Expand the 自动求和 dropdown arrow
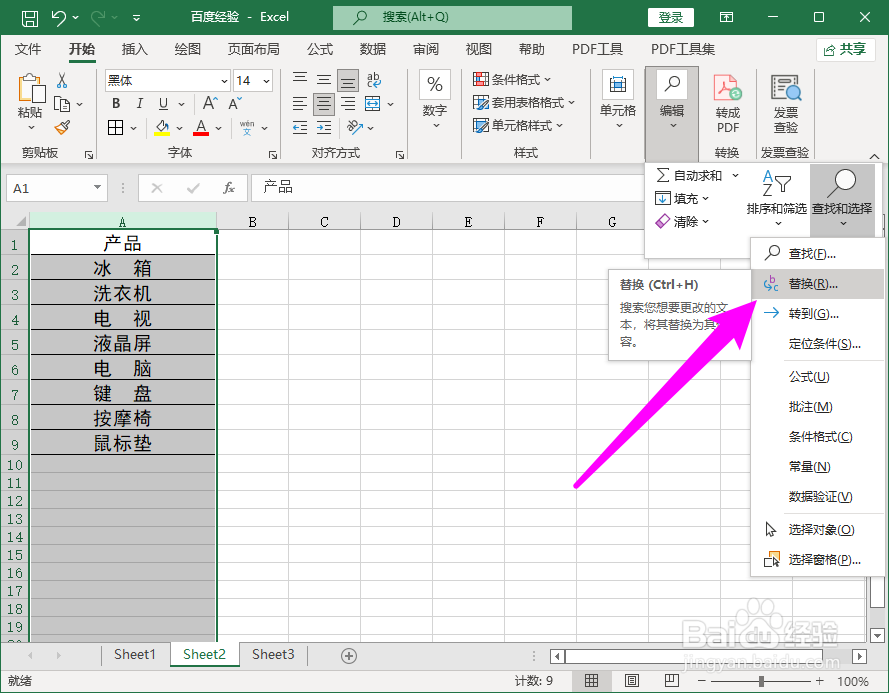This screenshot has height=693, width=889. pos(735,176)
